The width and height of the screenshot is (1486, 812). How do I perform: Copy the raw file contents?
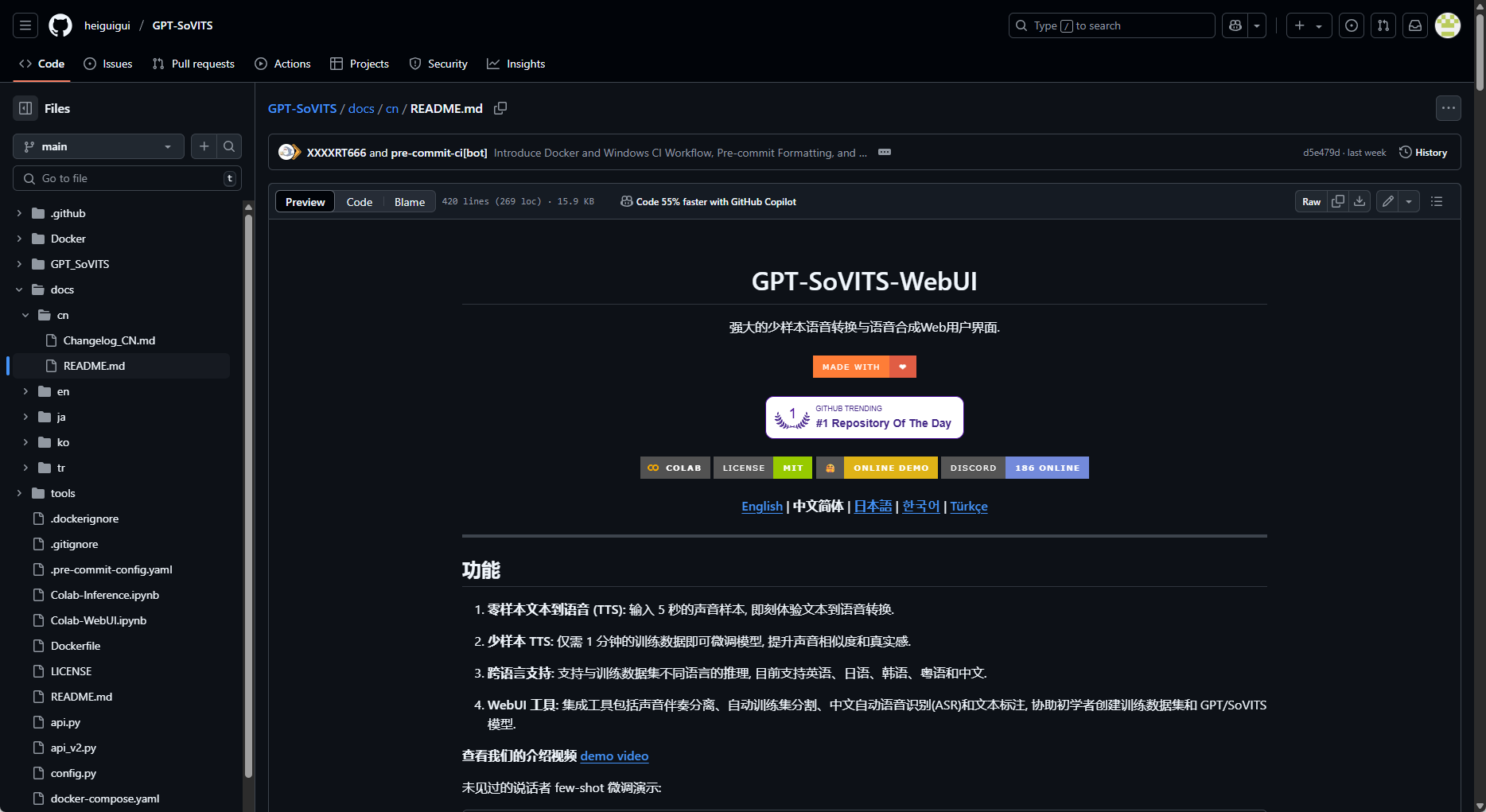pyautogui.click(x=1337, y=201)
